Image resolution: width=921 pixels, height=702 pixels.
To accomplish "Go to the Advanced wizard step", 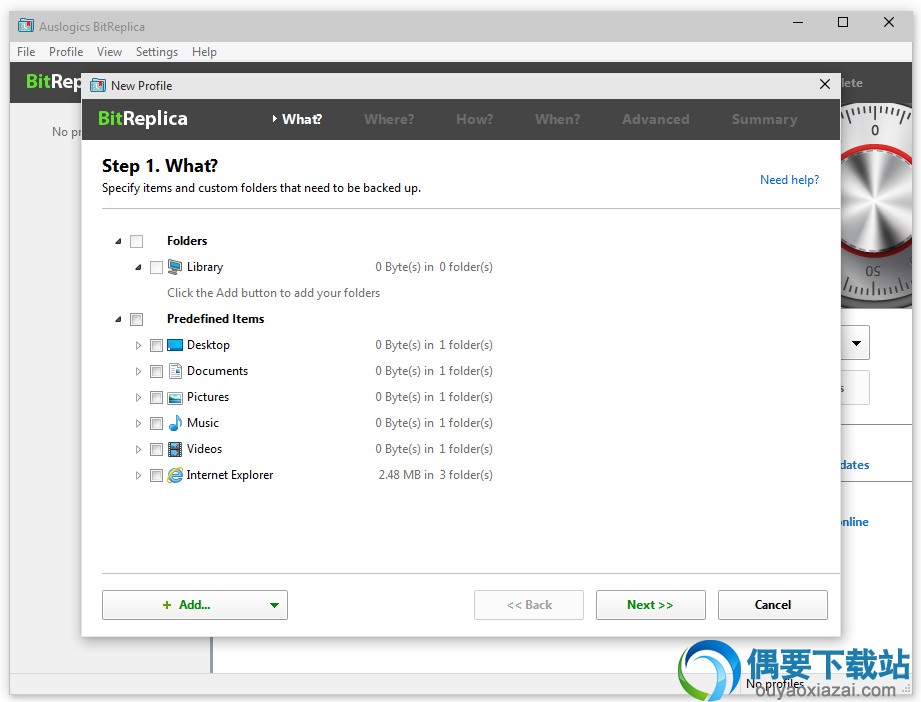I will (x=656, y=119).
